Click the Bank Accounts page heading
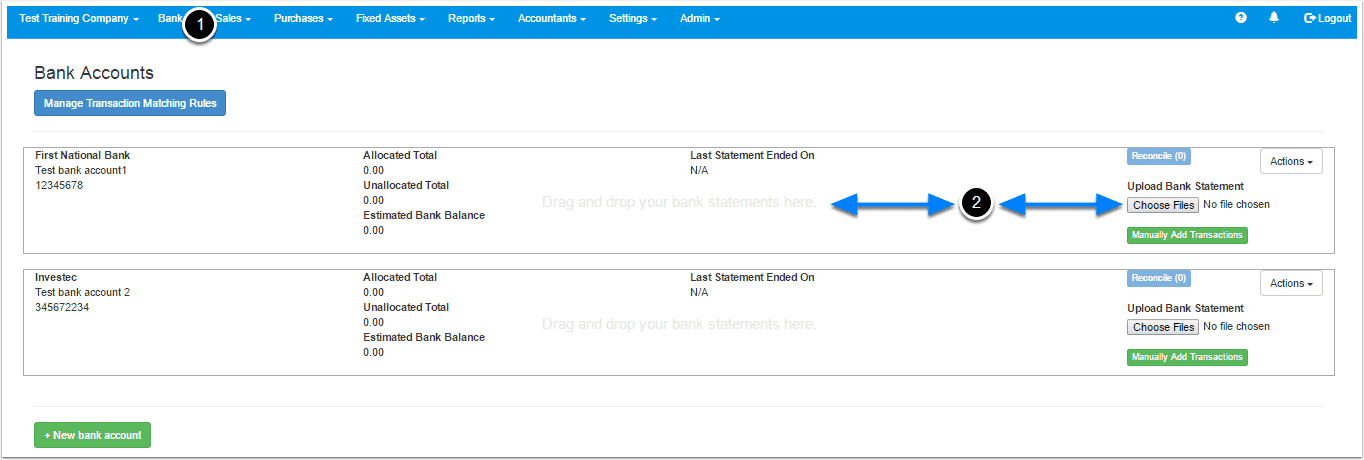Screen dimensions: 1364x460 (94, 73)
